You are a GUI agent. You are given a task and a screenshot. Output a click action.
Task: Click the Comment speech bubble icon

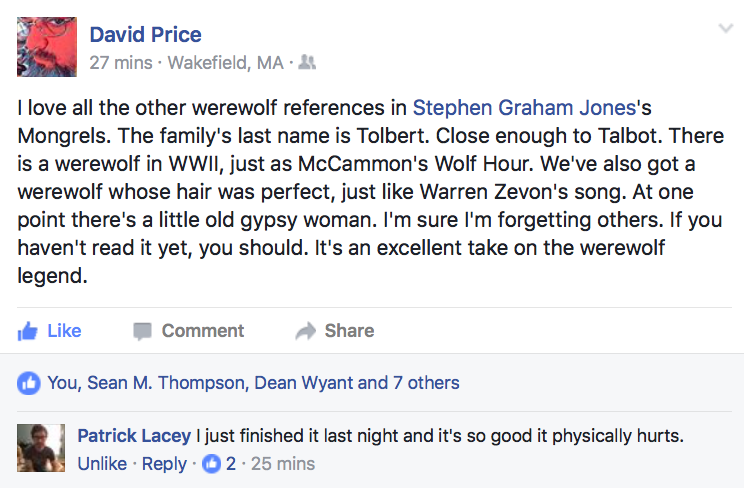142,331
